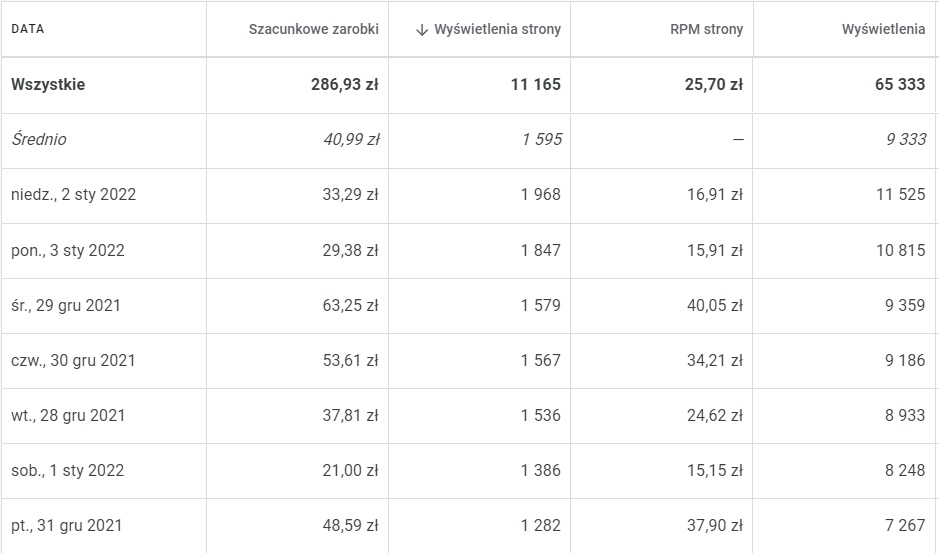
Task: Select the niedz., 2 sty 2022 row
Action: pyautogui.click(x=73, y=195)
